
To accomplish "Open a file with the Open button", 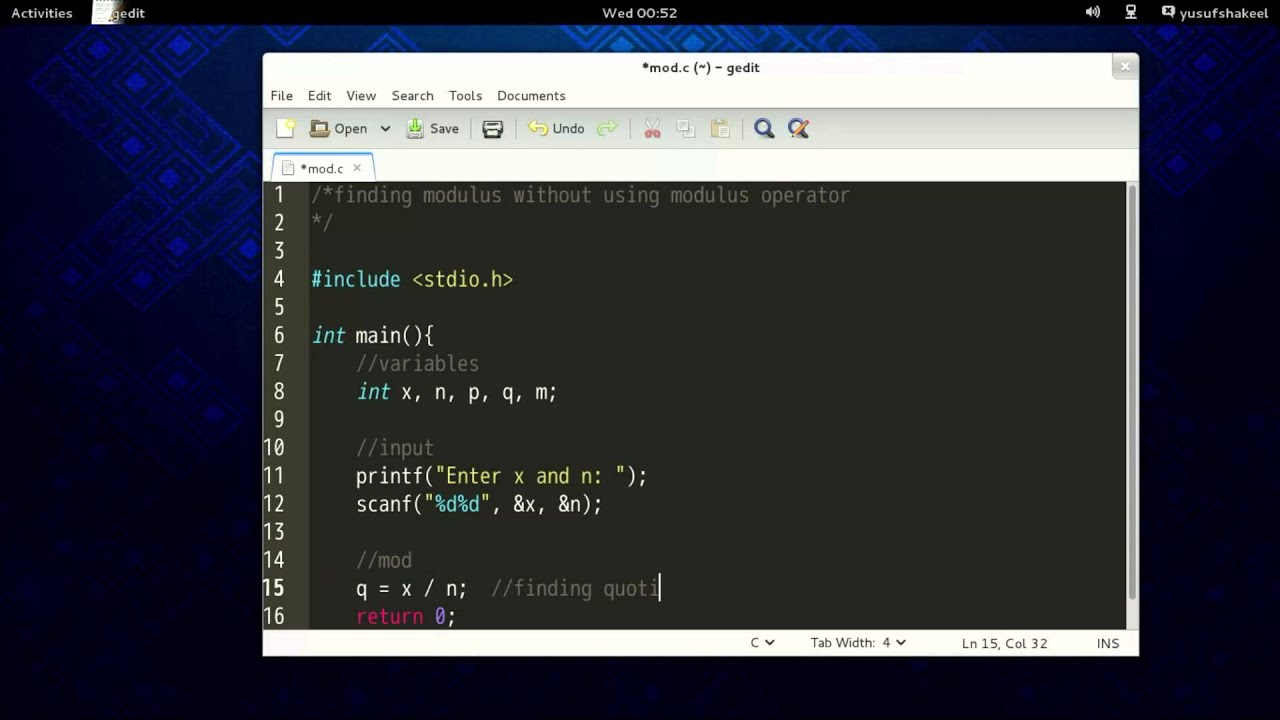I will [x=339, y=128].
